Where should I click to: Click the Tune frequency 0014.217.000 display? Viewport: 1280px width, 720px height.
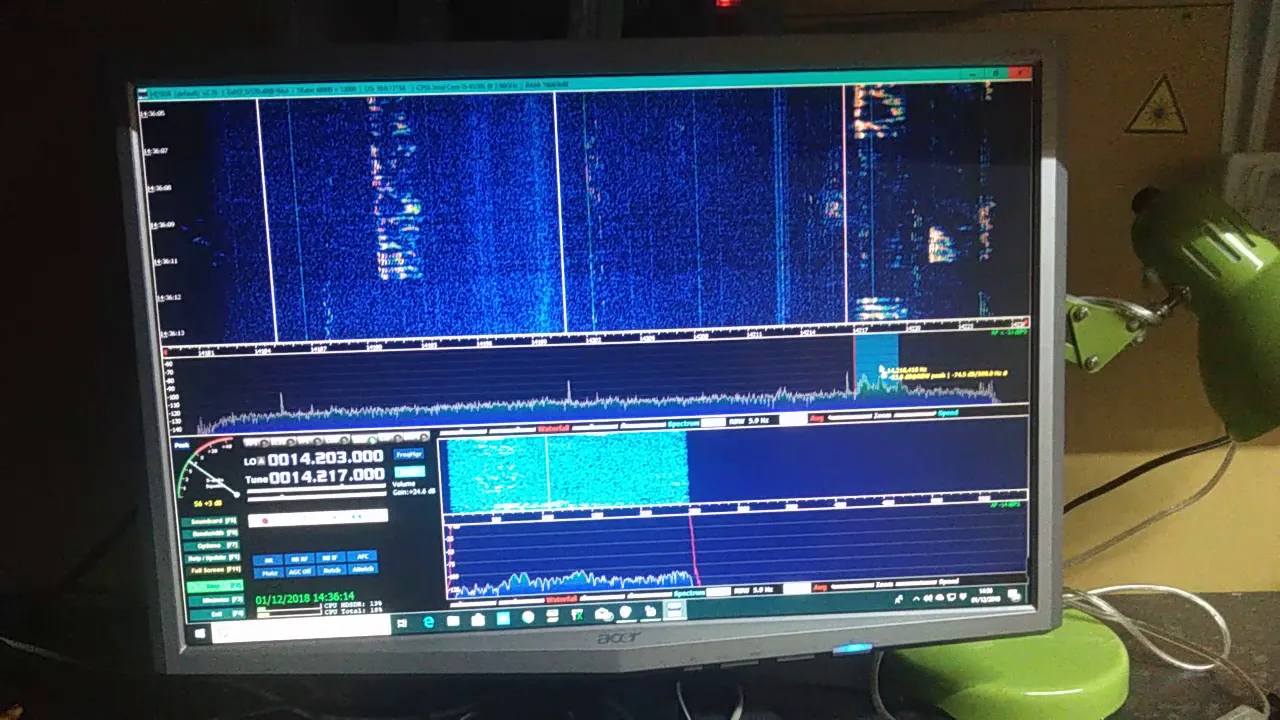pos(327,477)
